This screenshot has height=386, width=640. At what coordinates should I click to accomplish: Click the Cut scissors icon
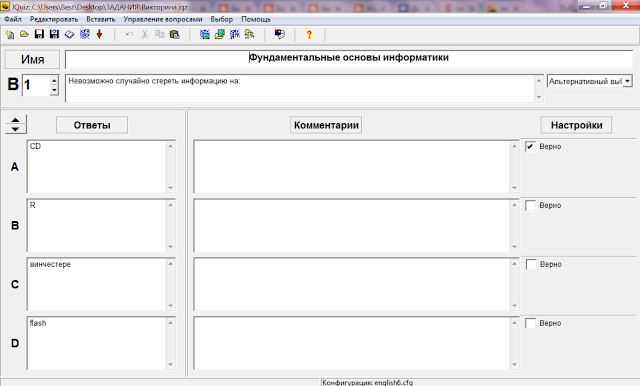[x=144, y=35]
